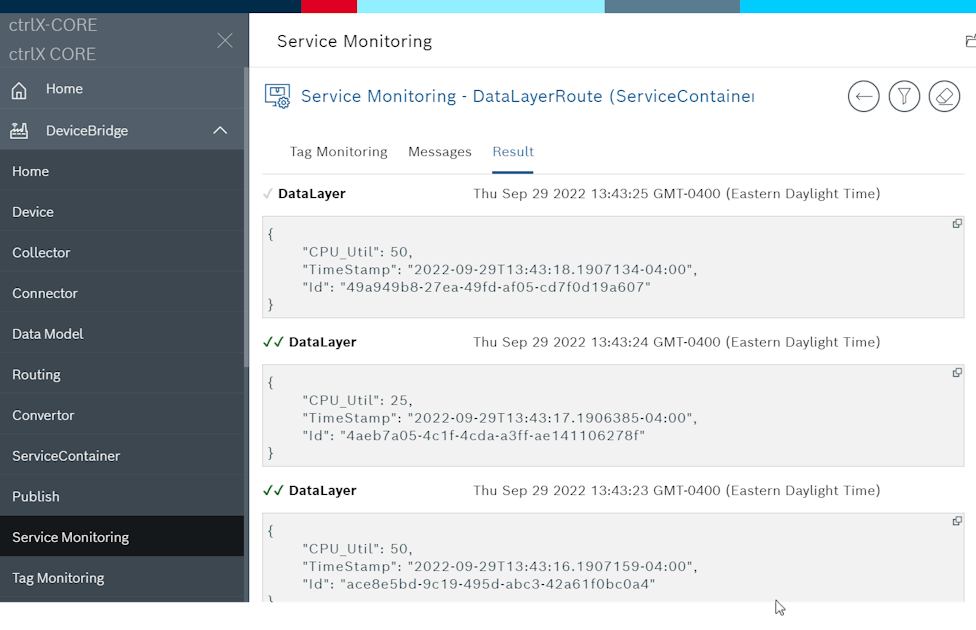Click the back arrow circle button
The image size is (976, 630).
(x=864, y=97)
